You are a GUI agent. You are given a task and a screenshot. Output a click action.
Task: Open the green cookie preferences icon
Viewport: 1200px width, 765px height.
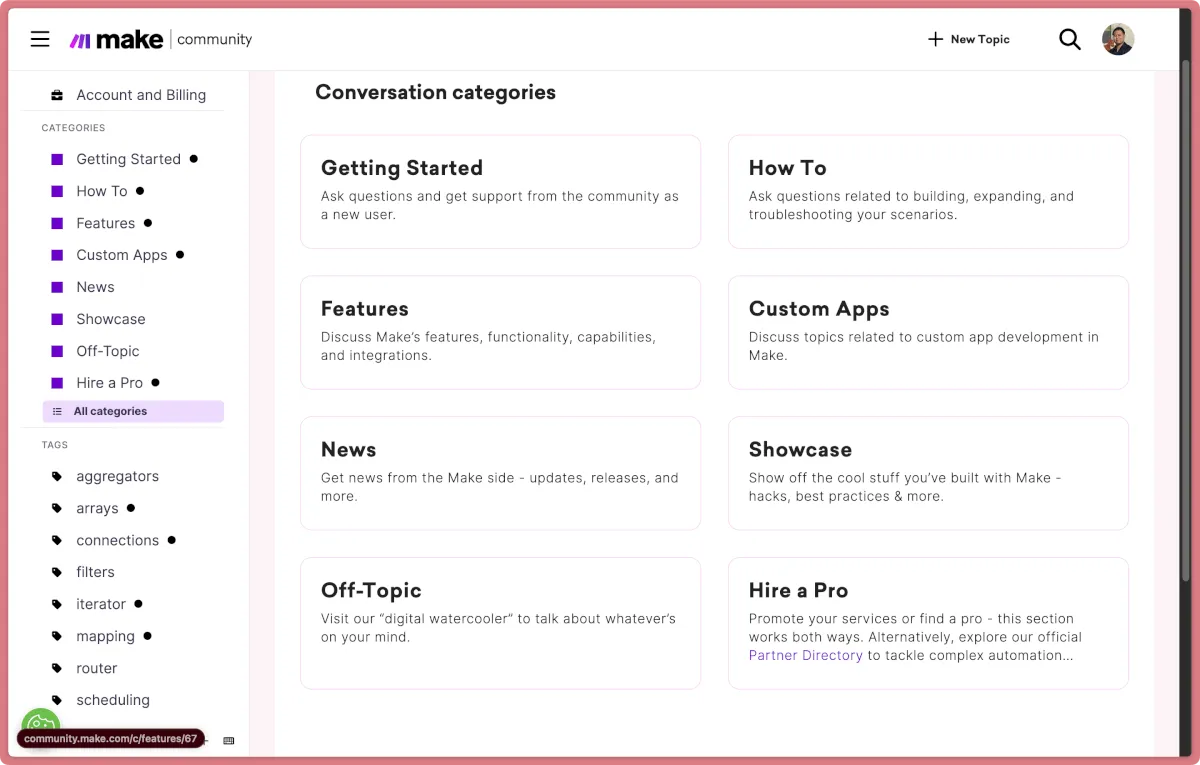coord(41,722)
